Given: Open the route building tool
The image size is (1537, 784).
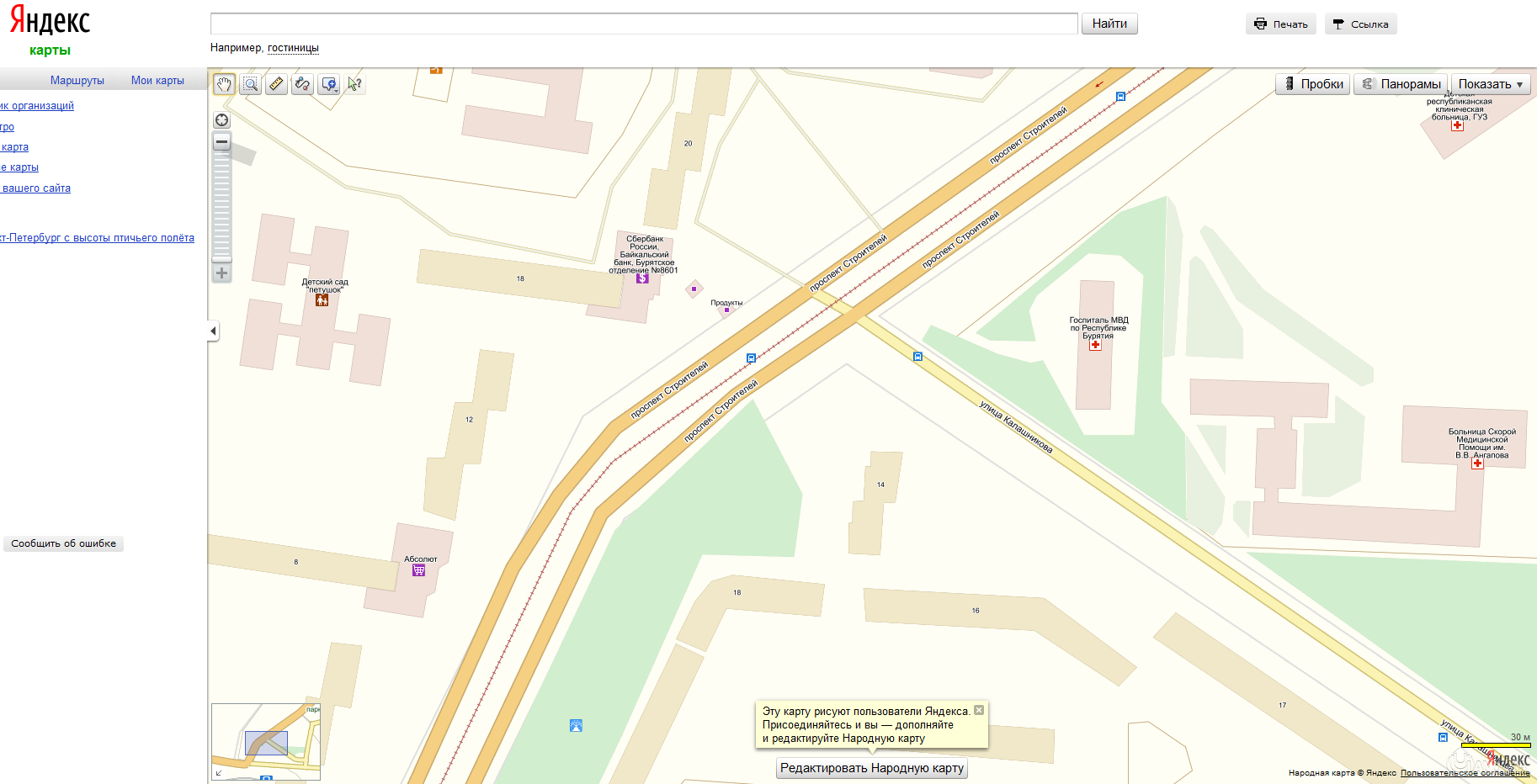Looking at the screenshot, I should [x=302, y=84].
